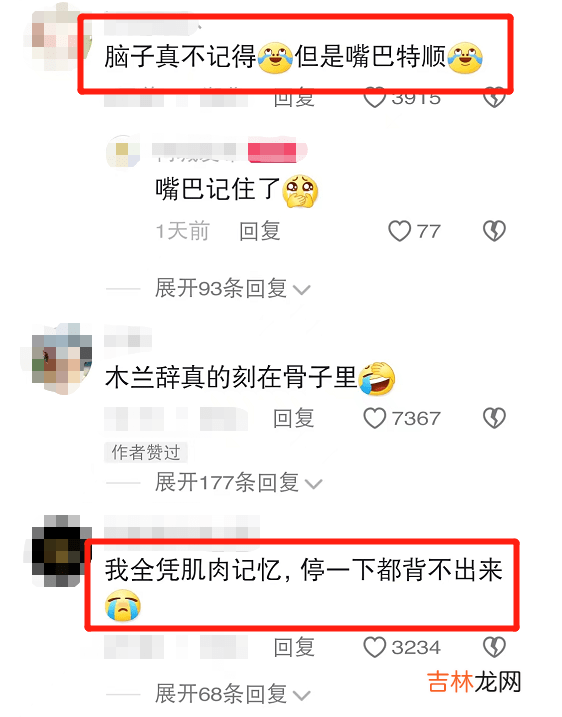Open the dark avatar of third commenter
Screen dimensions: 562x717
60,551
